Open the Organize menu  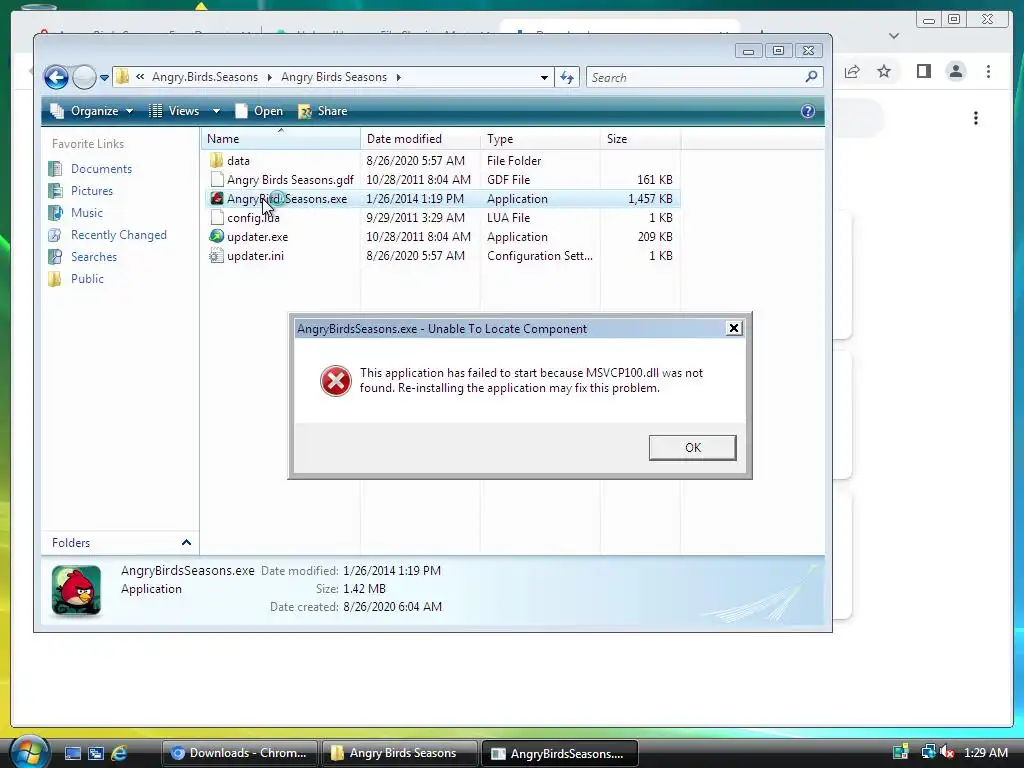[x=92, y=111]
